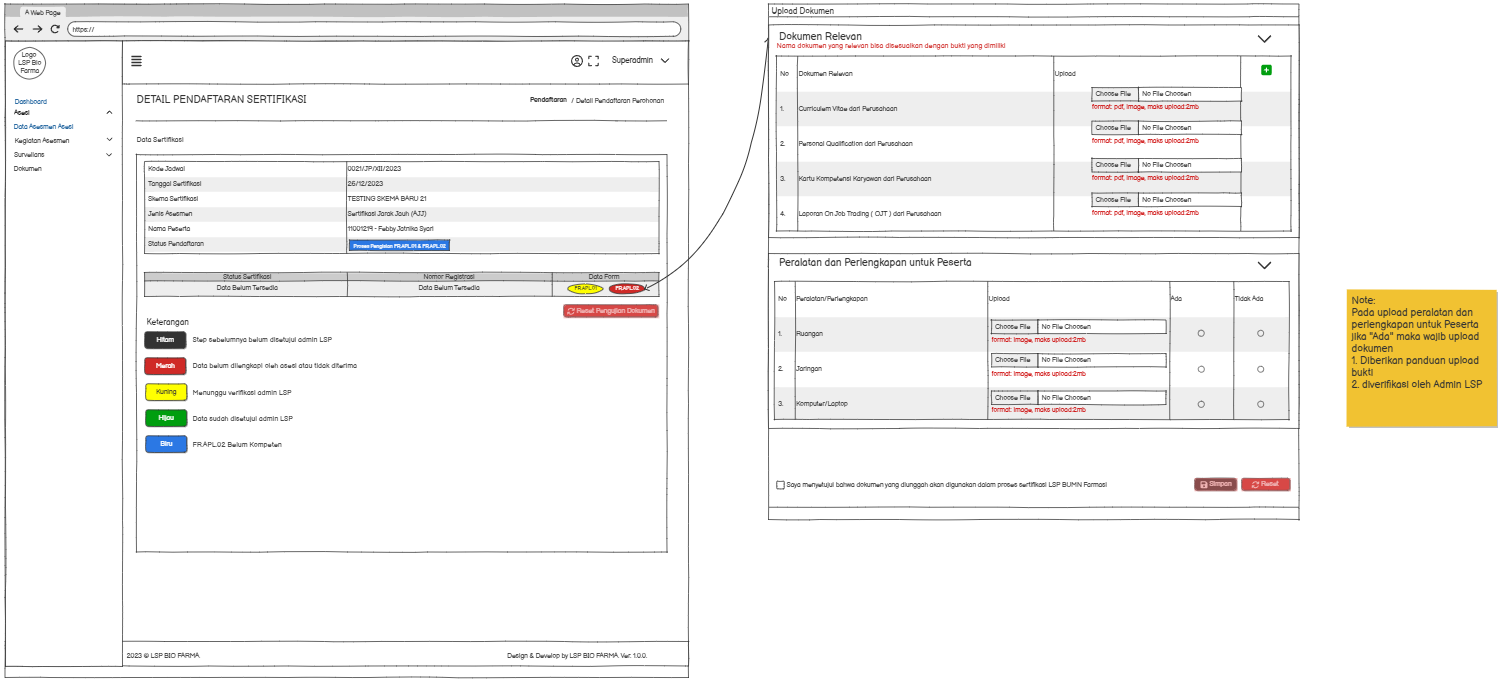Screen dimensions: 1502x682
Task: Reload the page with the refresh icon
Action: click(x=55, y=29)
